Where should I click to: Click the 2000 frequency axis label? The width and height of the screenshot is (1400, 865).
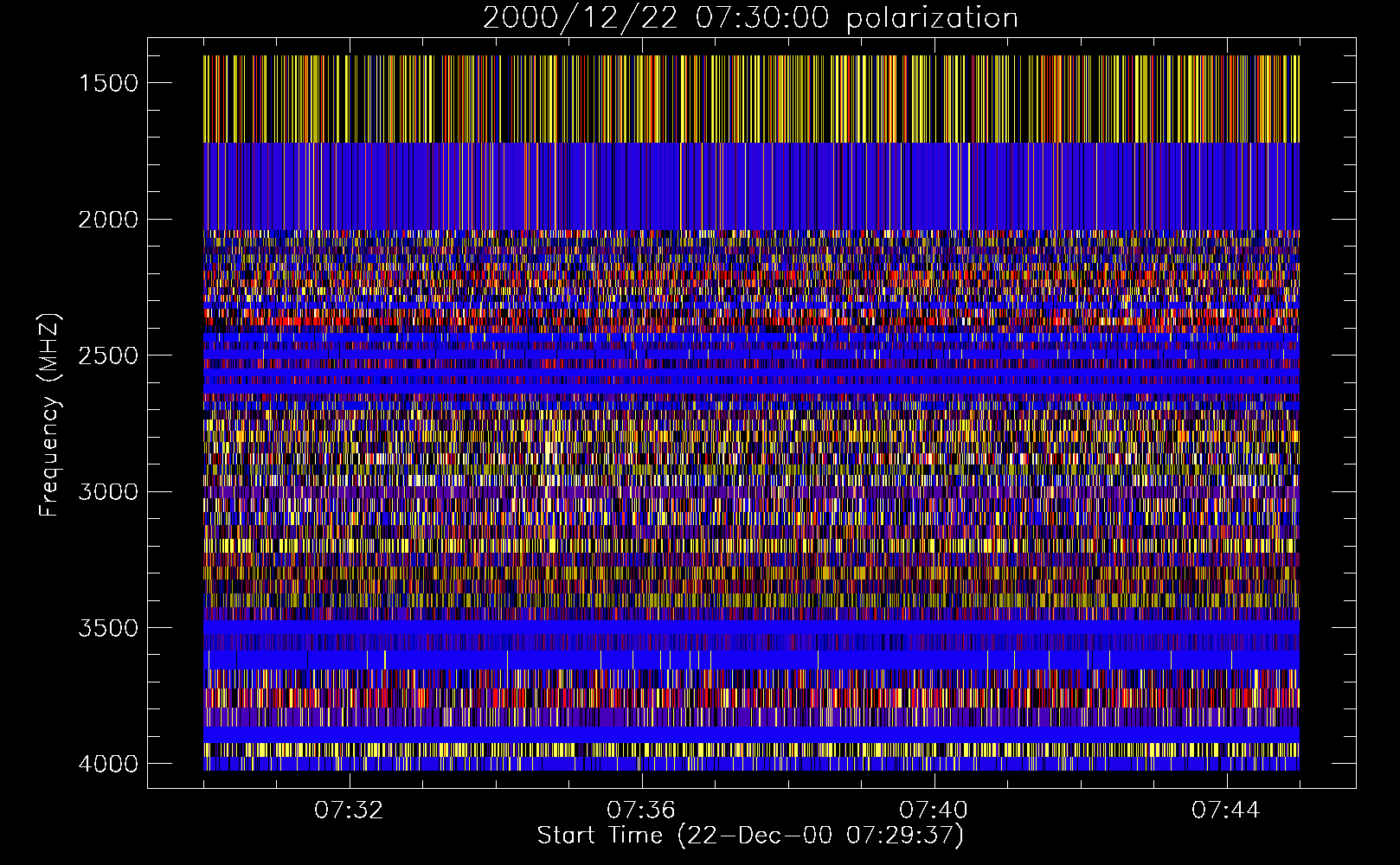point(108,220)
